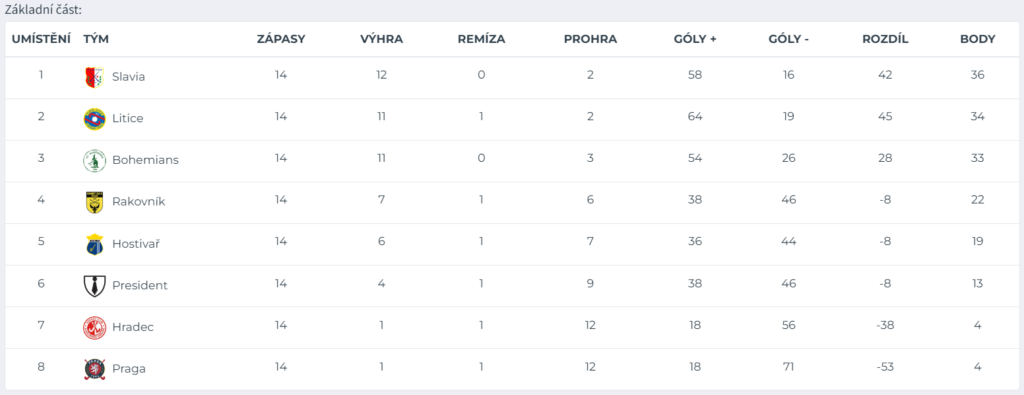Click the Praga team name
Image resolution: width=1024 pixels, height=395 pixels.
click(129, 369)
